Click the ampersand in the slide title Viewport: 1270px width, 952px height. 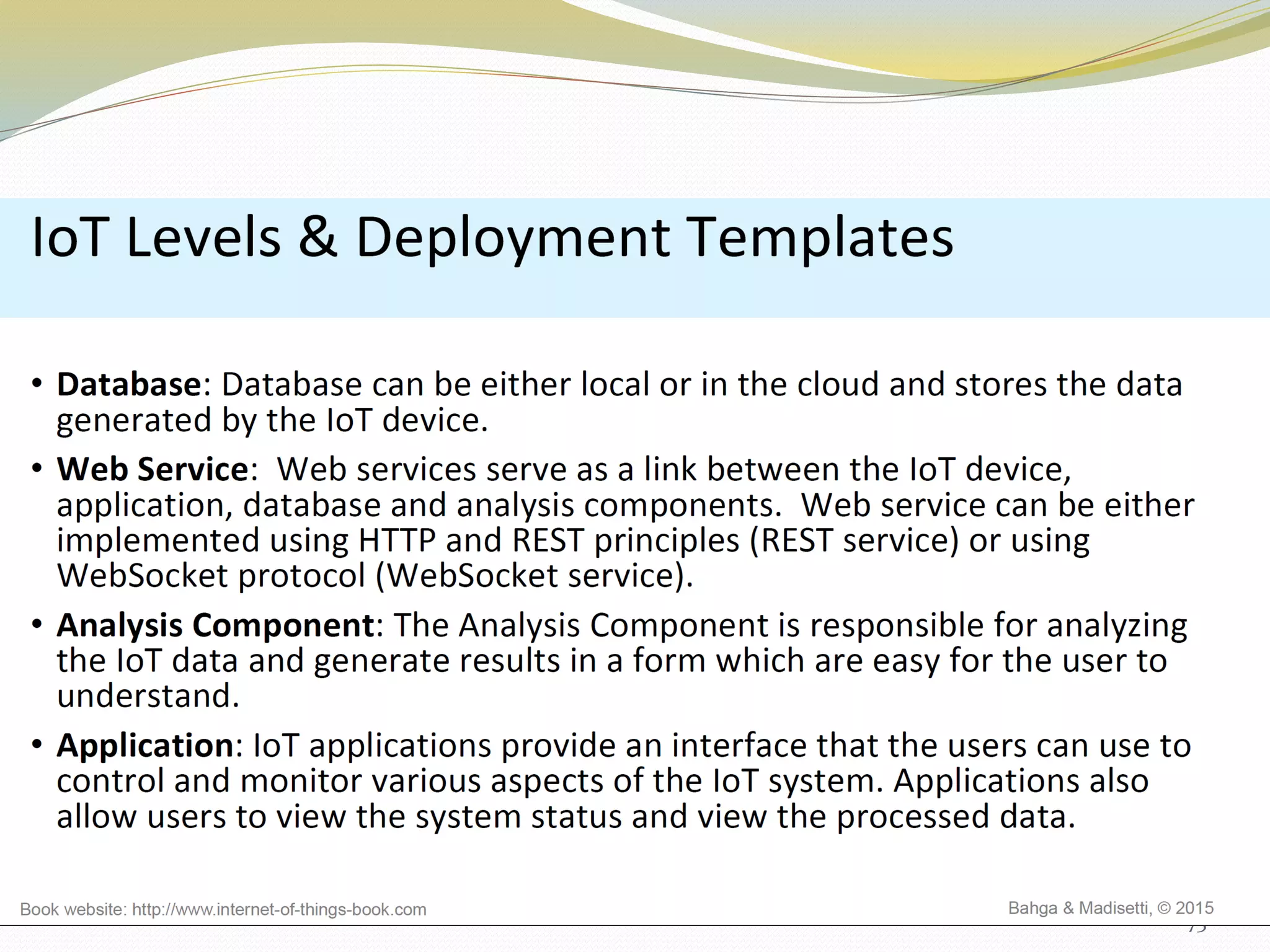(317, 237)
